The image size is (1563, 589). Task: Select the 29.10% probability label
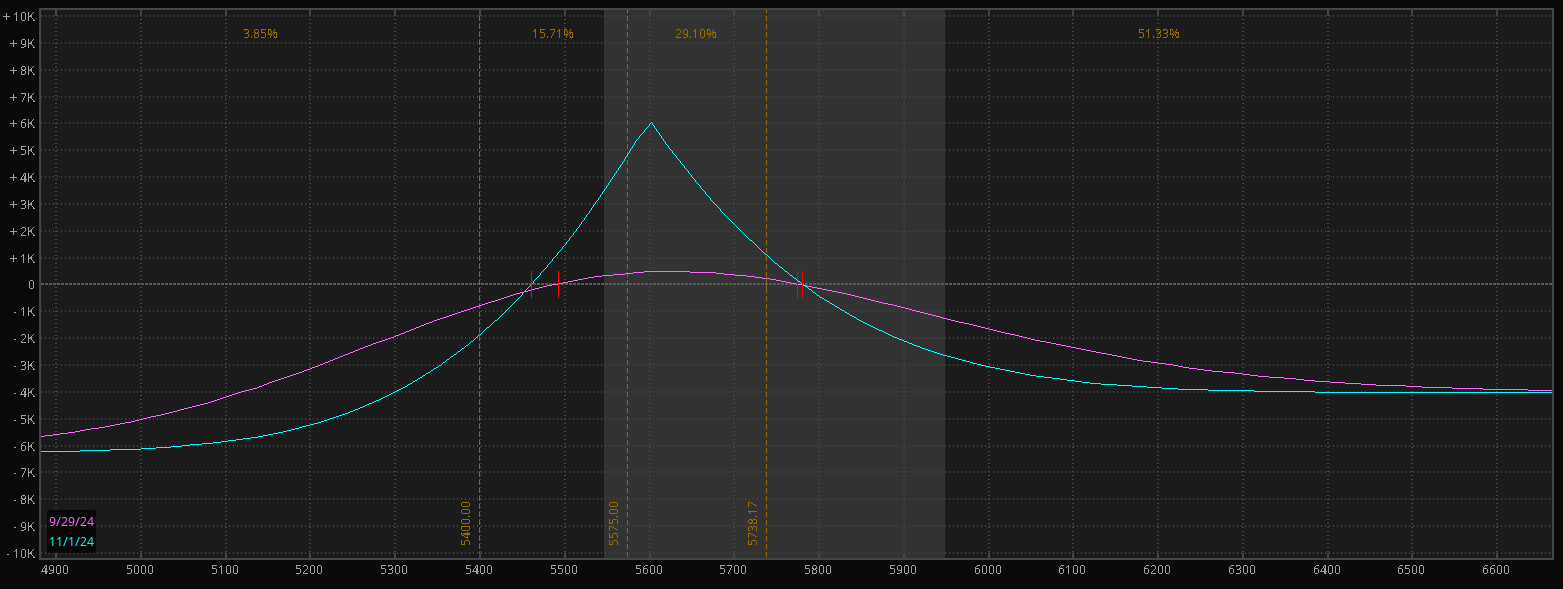tap(695, 34)
